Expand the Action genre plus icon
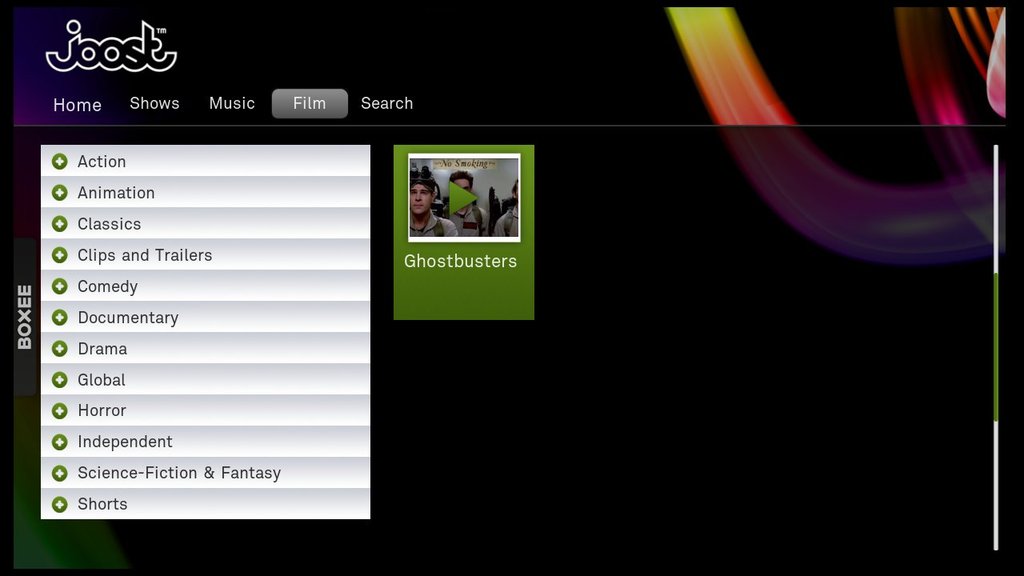This screenshot has width=1024, height=576. [59, 161]
